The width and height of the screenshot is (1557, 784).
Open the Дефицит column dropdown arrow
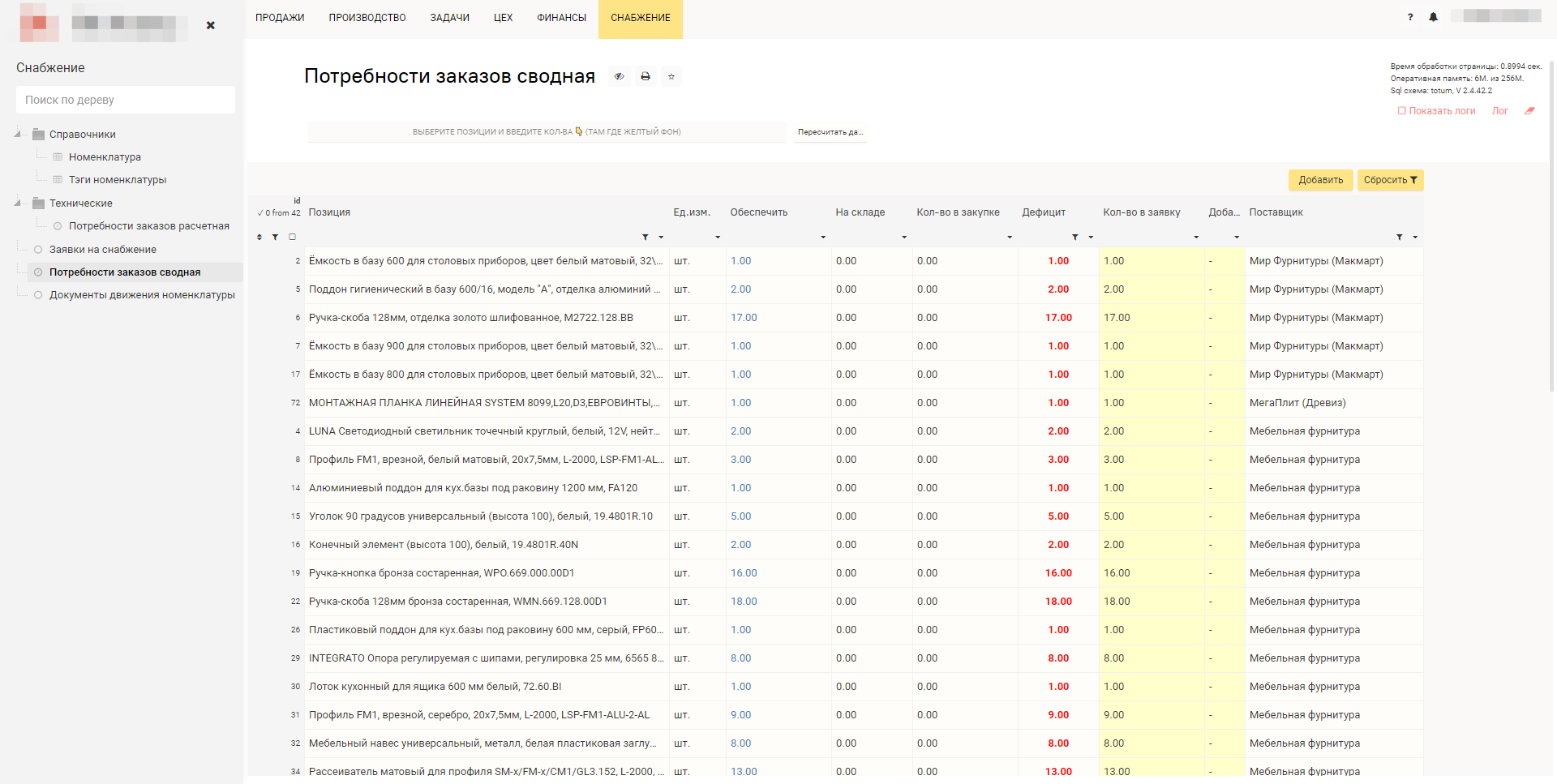pos(1091,238)
